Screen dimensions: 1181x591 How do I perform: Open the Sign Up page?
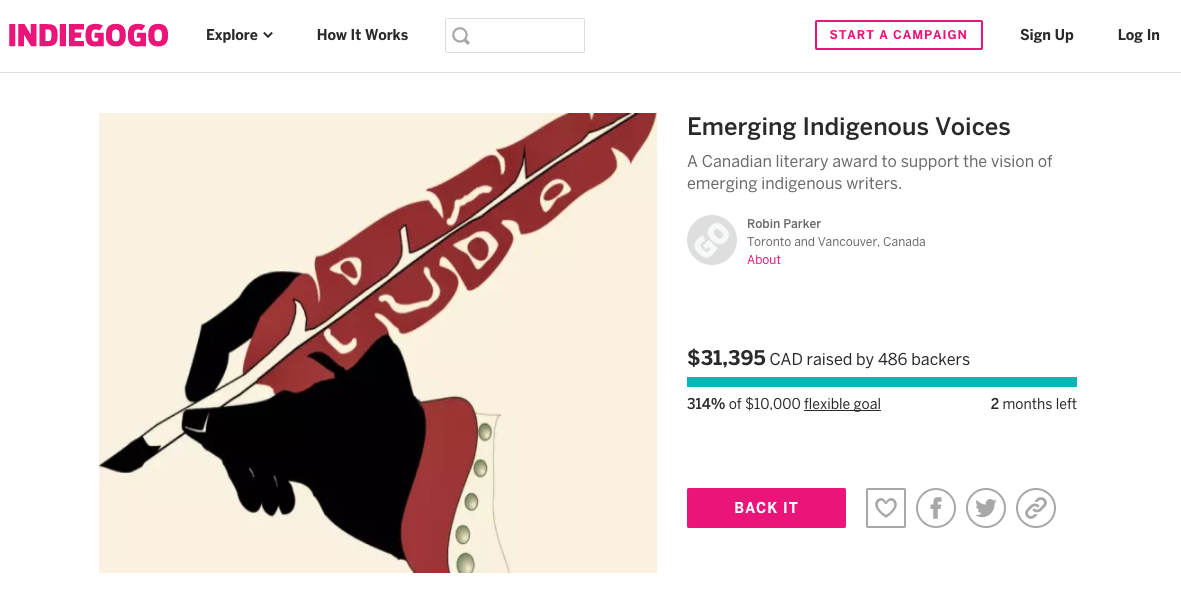tap(1046, 35)
